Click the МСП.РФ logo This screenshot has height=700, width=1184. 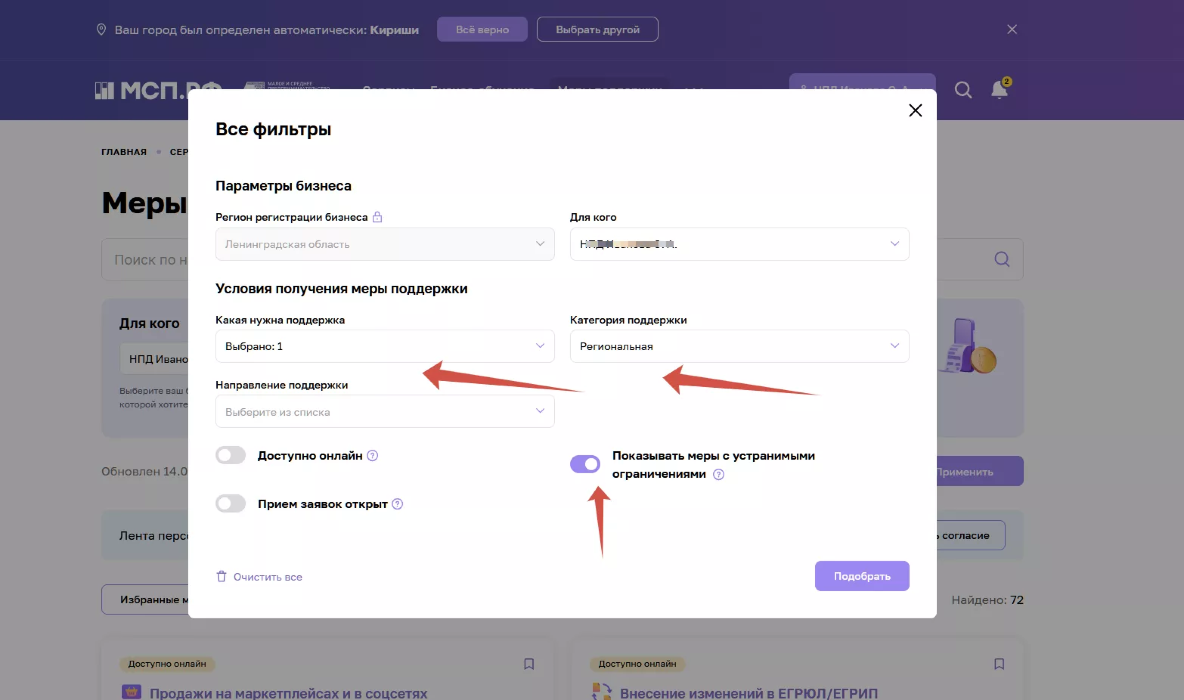click(158, 90)
